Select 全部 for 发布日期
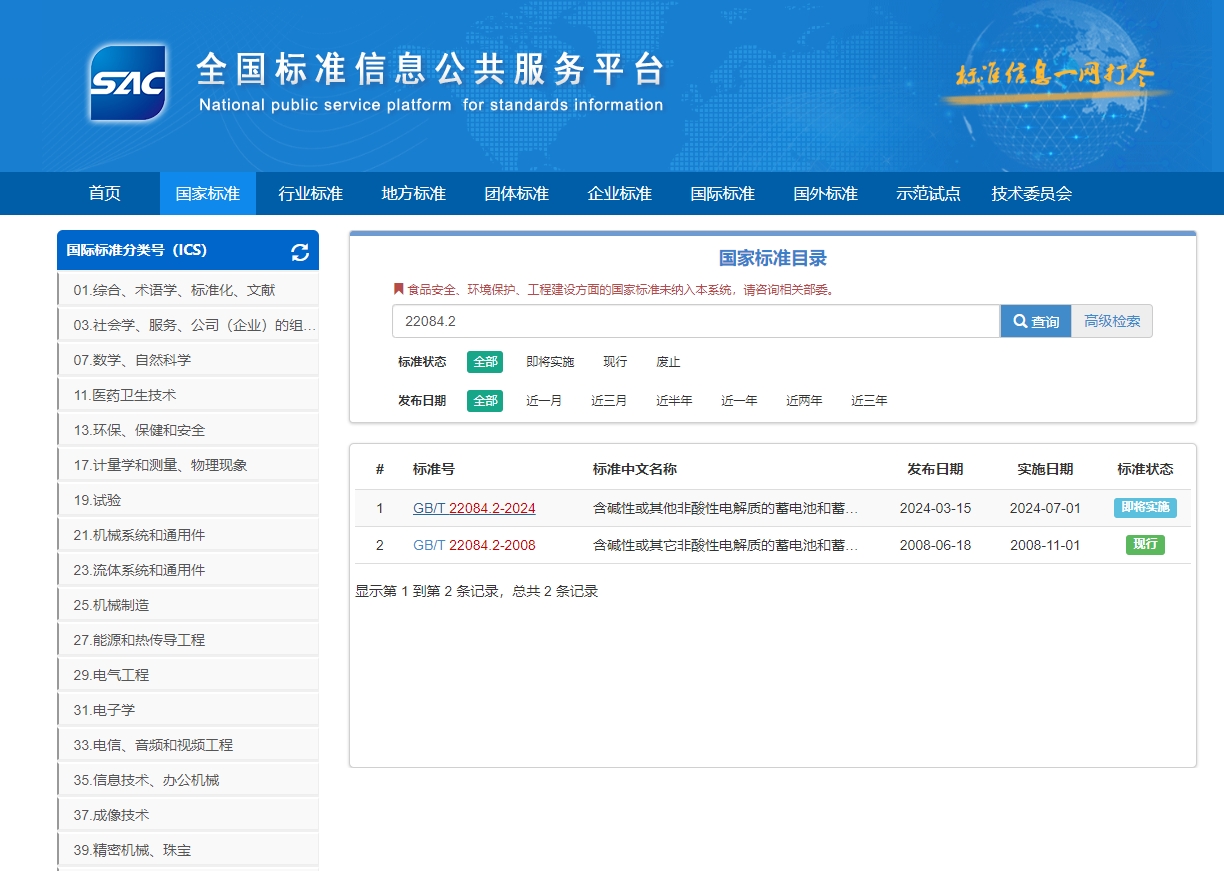The height and width of the screenshot is (871, 1224). [x=484, y=400]
